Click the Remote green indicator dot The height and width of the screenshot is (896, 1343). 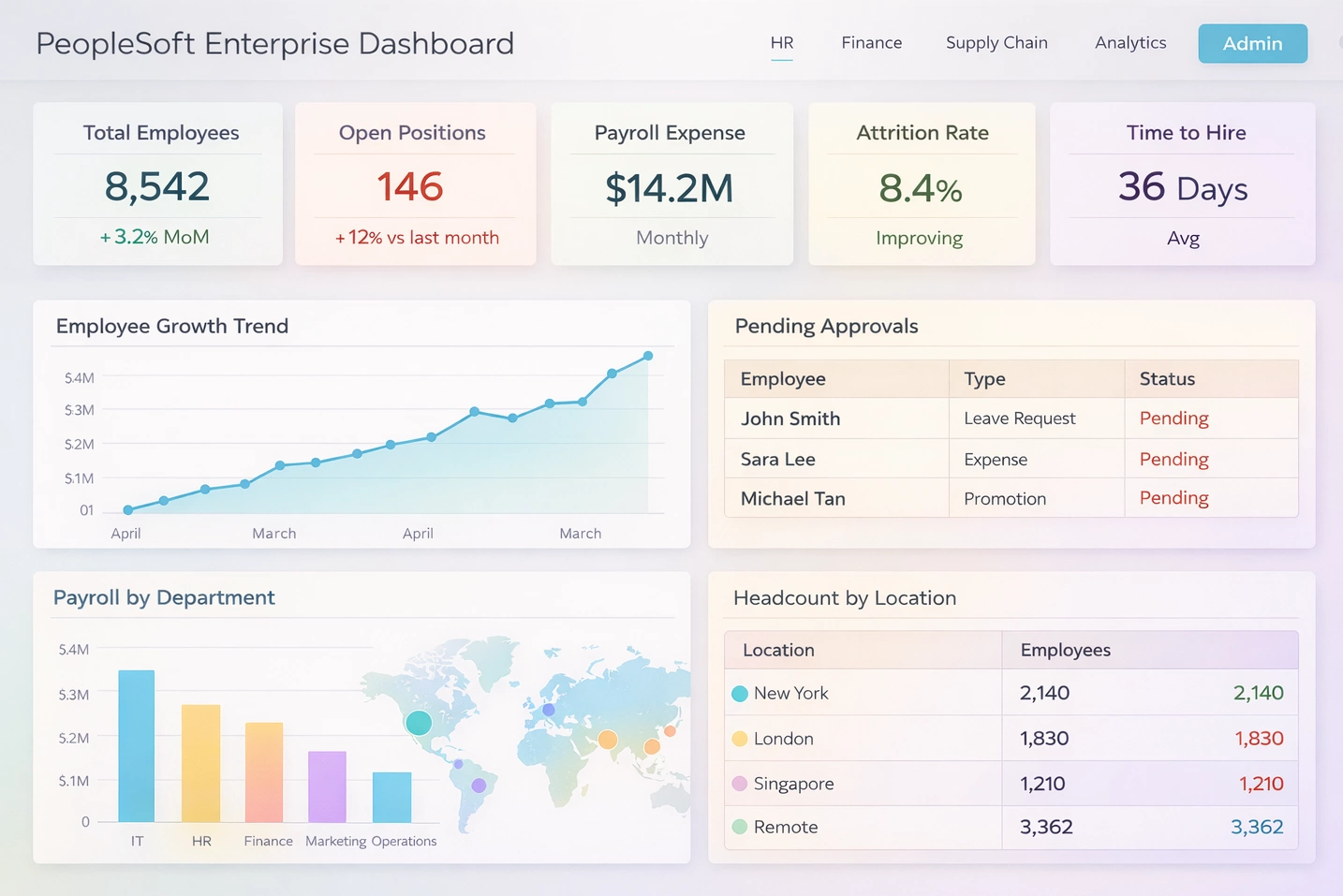tap(740, 827)
